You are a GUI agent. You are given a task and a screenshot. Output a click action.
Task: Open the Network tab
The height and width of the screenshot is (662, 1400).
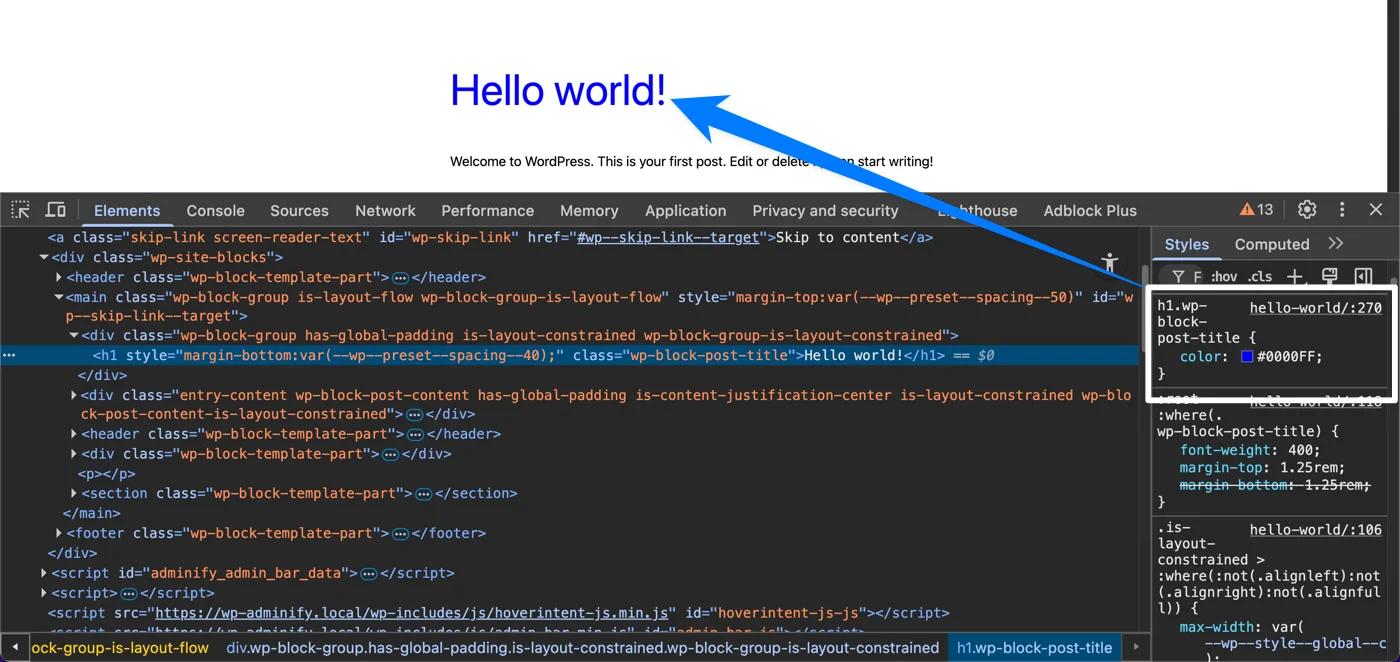click(385, 210)
